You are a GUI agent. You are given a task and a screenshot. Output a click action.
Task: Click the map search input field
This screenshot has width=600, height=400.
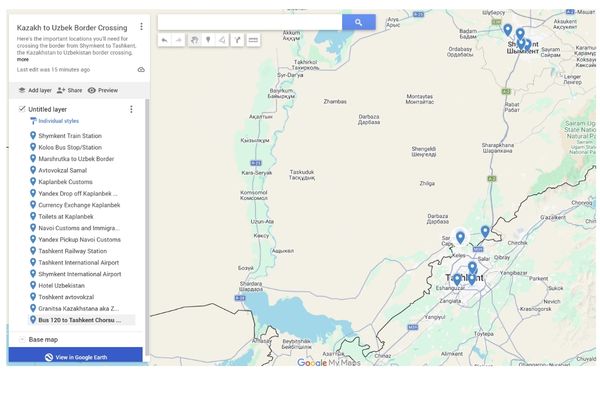250,22
